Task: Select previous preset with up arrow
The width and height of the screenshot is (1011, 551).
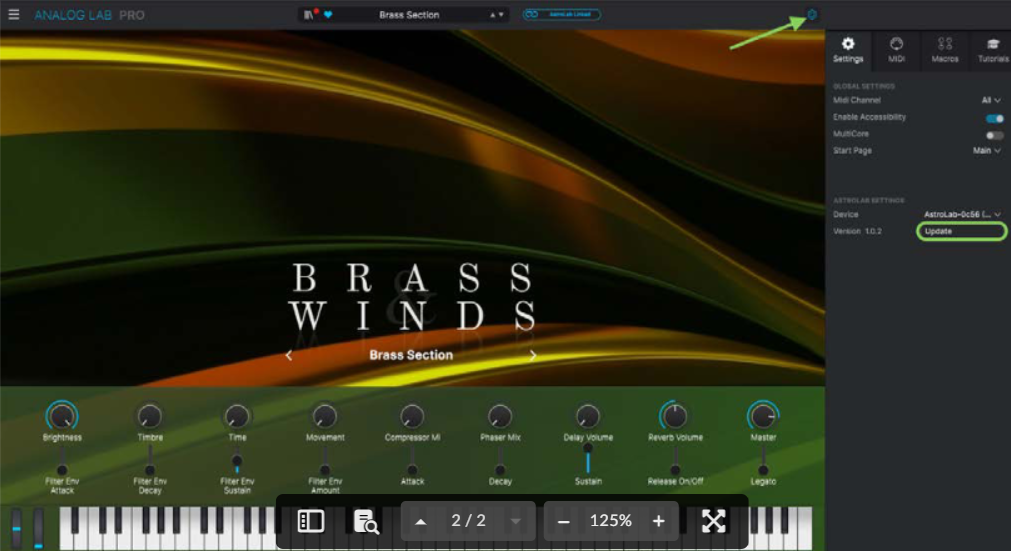Action: click(493, 15)
